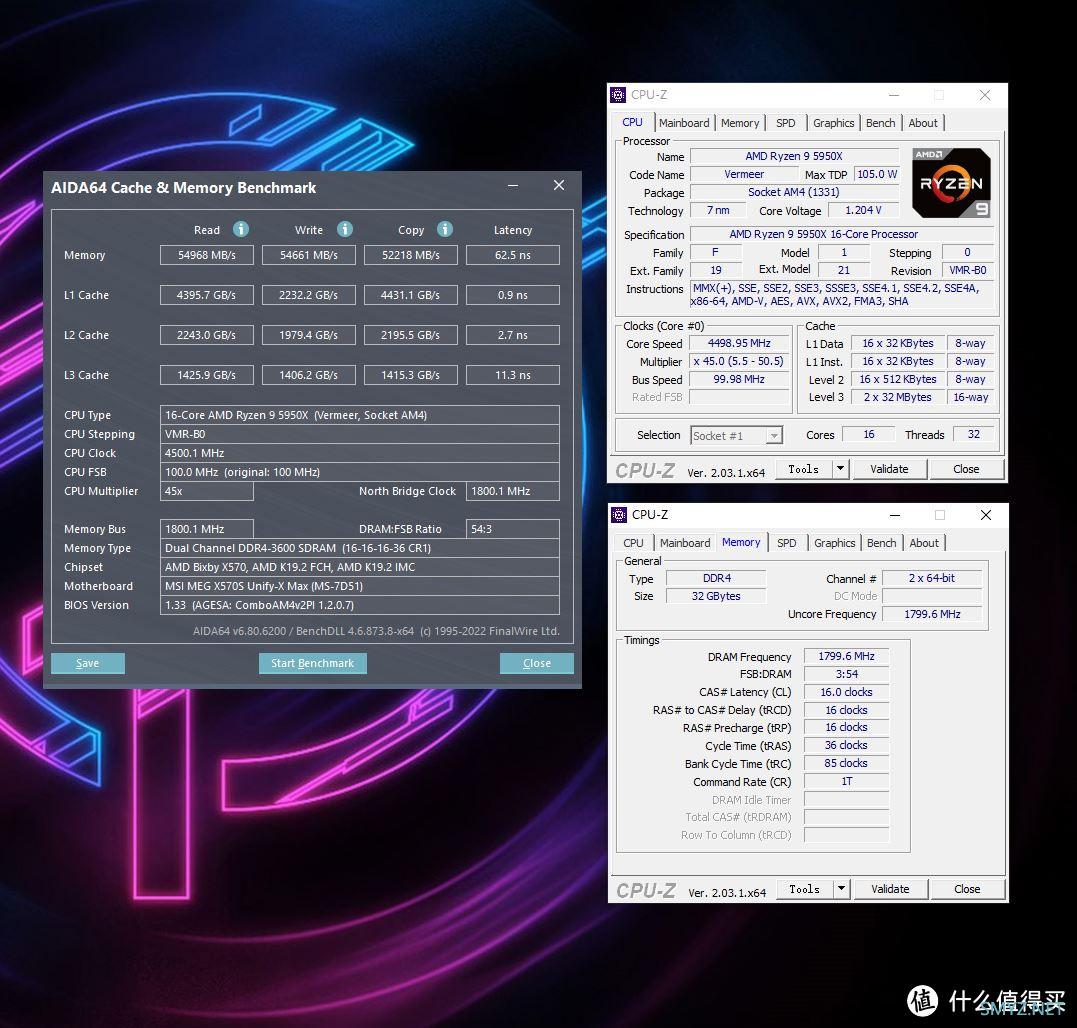The image size is (1077, 1028).
Task: Select CPU tab in upper CPU-Z window
Action: (x=633, y=122)
